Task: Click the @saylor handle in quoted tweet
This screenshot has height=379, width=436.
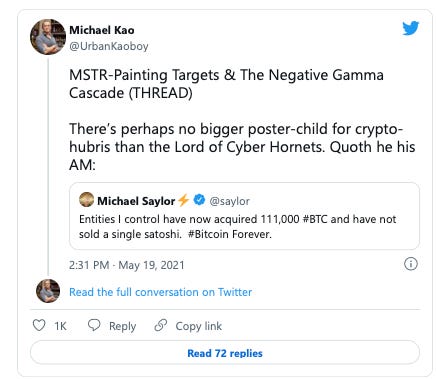Action: coord(229,201)
